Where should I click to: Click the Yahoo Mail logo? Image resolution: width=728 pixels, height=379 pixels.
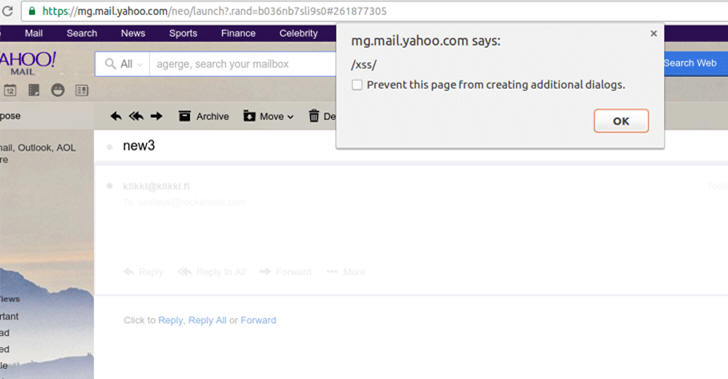27,63
